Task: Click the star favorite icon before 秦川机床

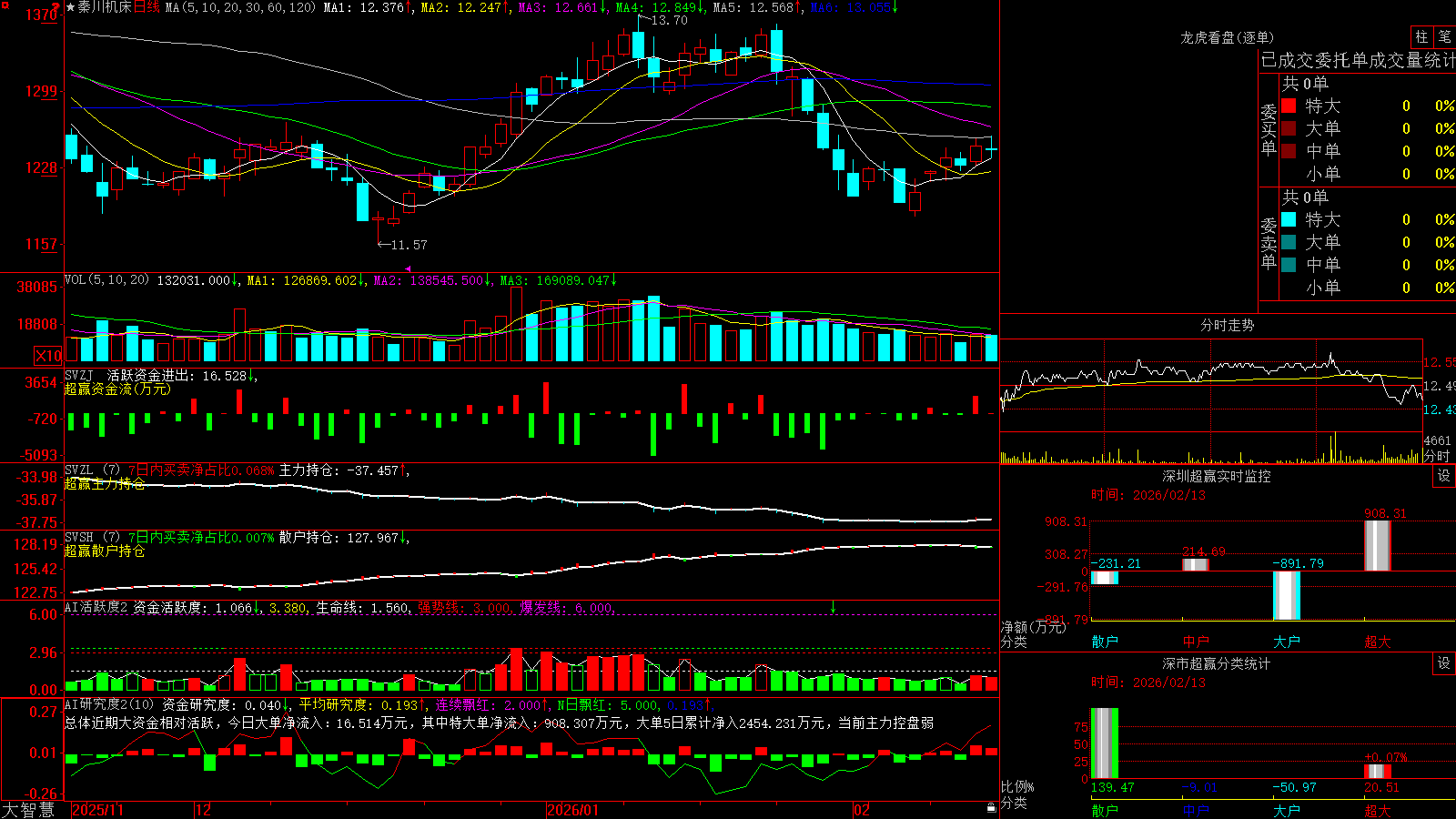Action: (70, 7)
